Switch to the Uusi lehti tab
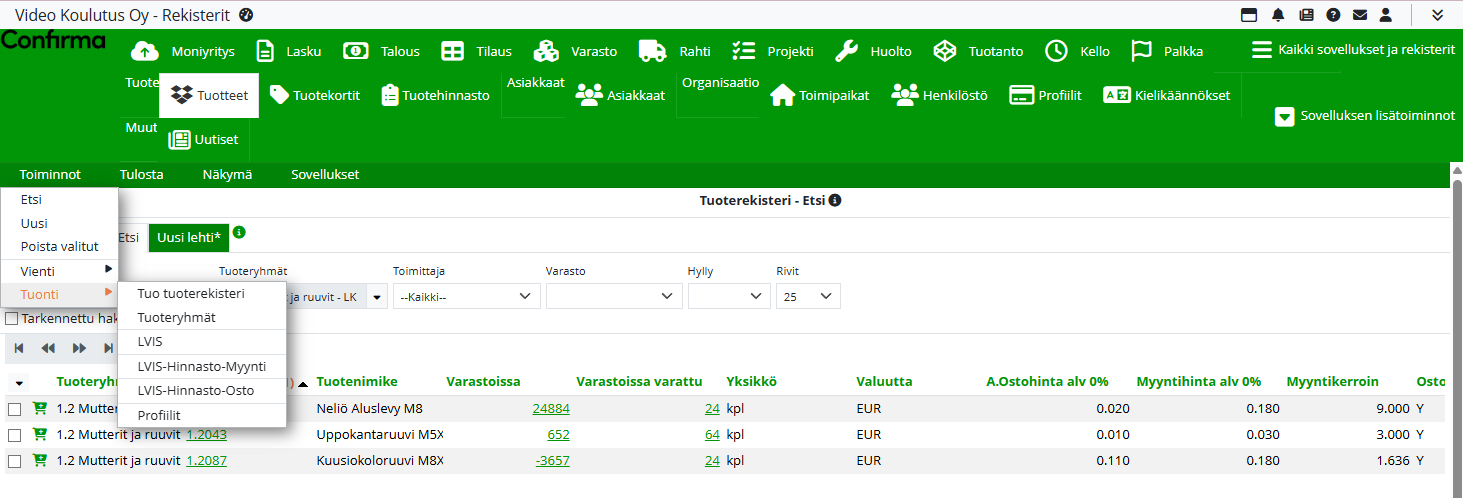1463x498 pixels. 188,237
